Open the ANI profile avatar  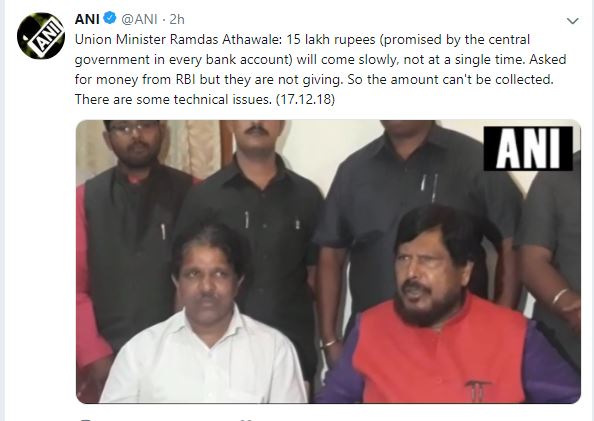click(41, 36)
